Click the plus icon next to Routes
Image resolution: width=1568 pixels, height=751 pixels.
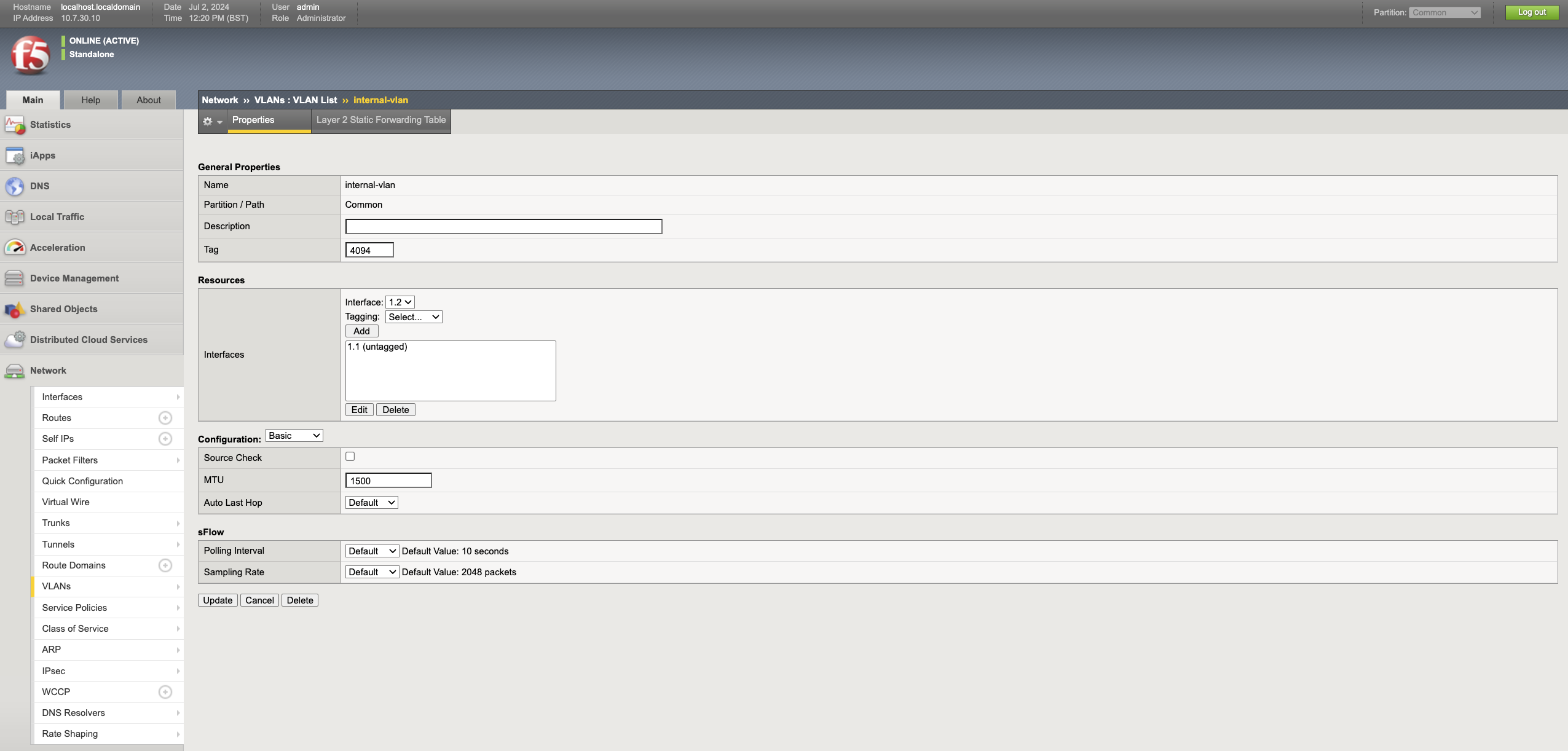point(165,418)
